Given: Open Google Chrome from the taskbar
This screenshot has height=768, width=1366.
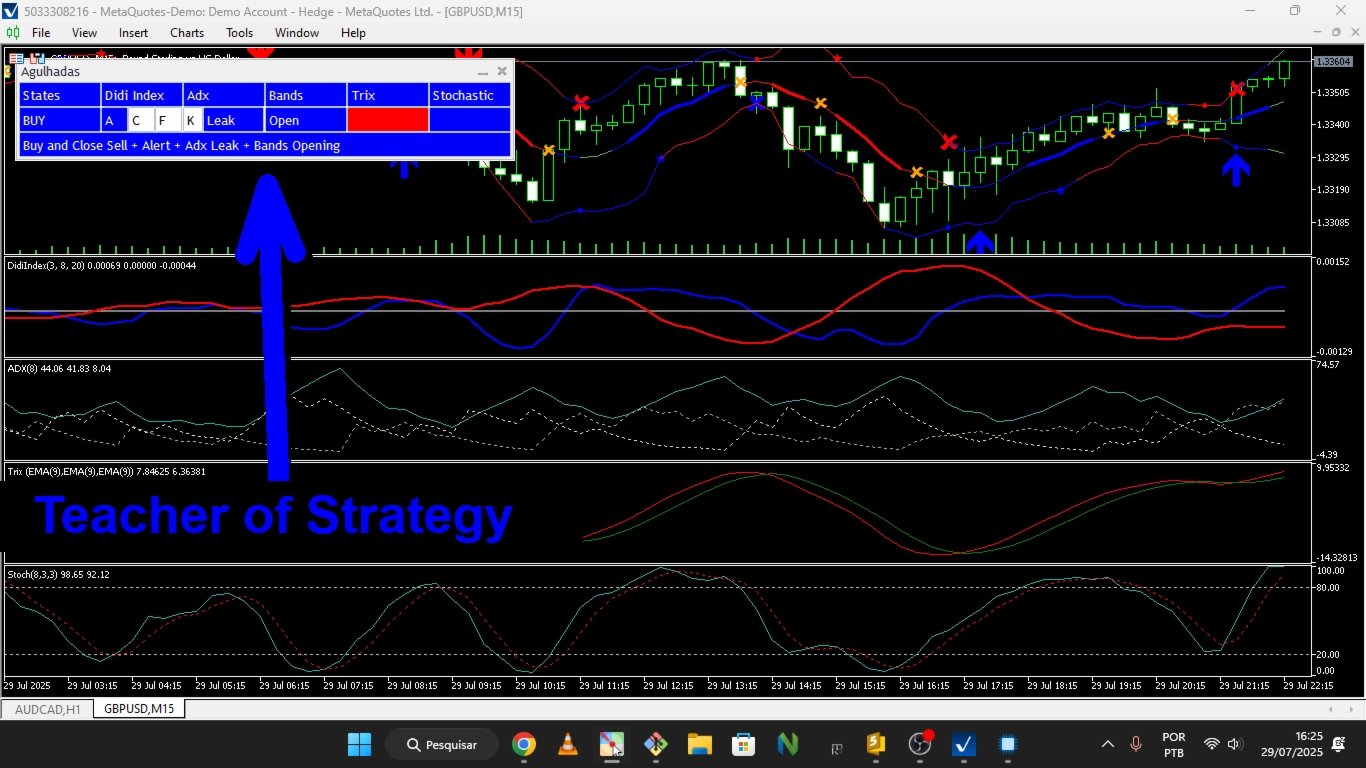Looking at the screenshot, I should pos(523,744).
